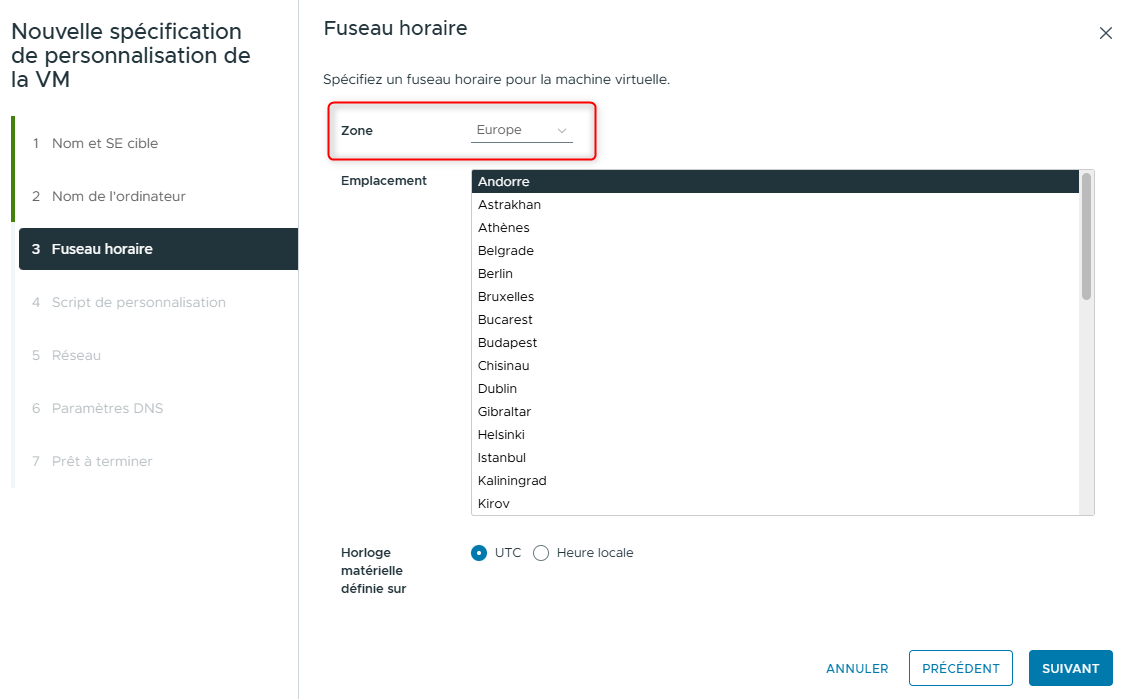
Task: Open the Europe zone dropdown
Action: pos(520,129)
